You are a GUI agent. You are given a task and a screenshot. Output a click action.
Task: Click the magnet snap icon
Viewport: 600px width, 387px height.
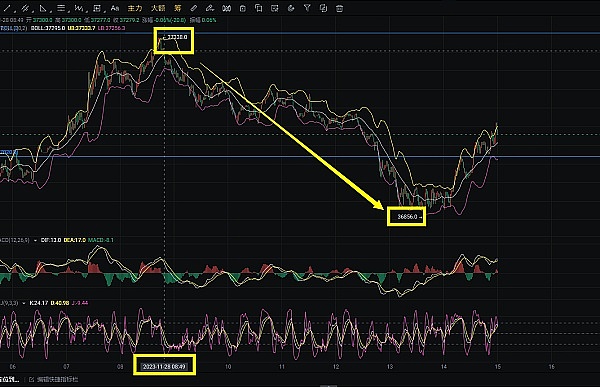click(x=227, y=8)
